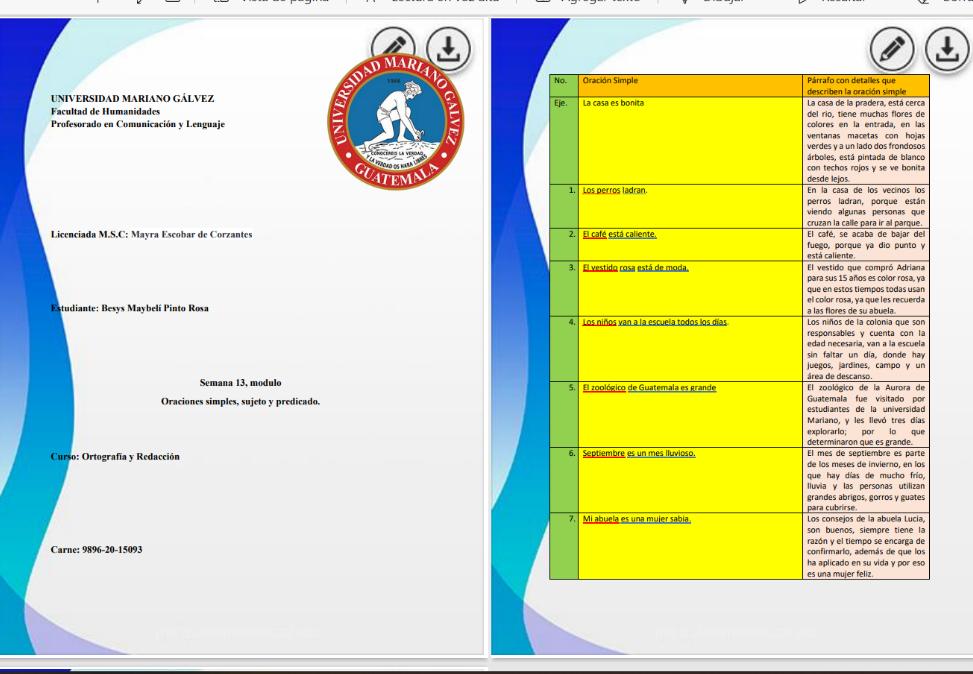
Task: Click the 'Facultad de Humanidades' line
Action: [x=105, y=111]
